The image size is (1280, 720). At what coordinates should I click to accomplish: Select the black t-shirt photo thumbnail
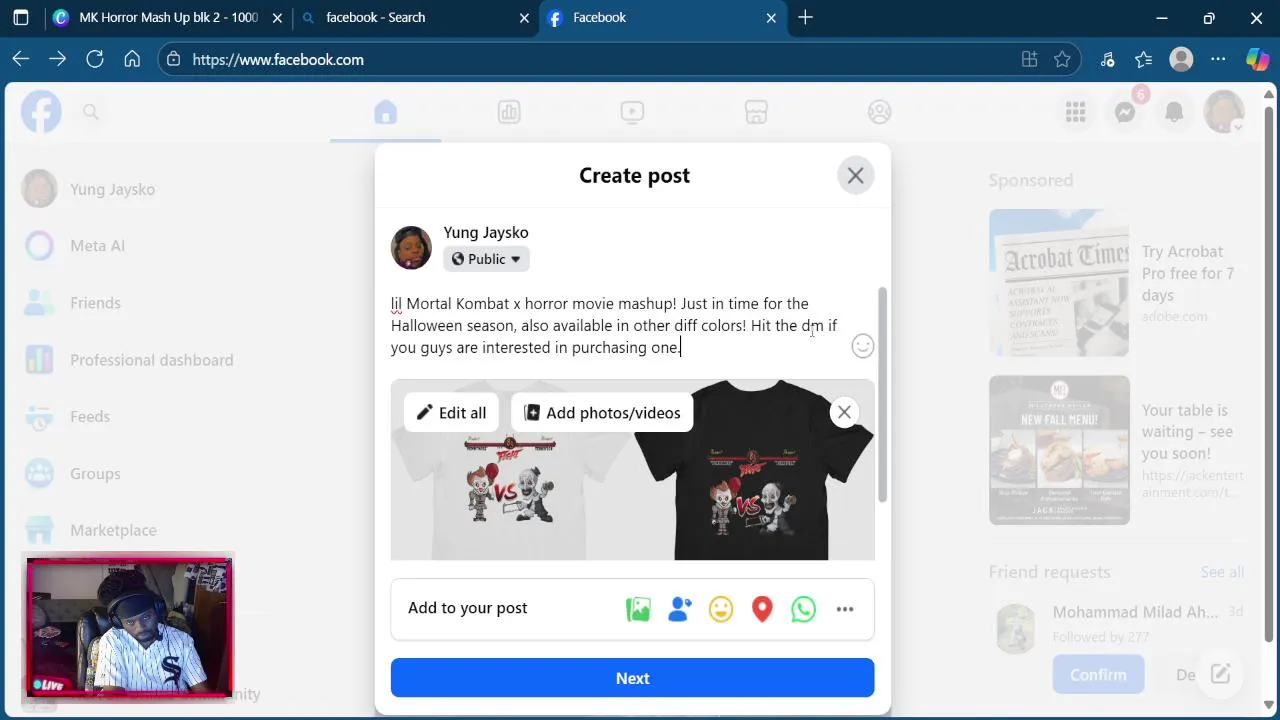point(753,470)
